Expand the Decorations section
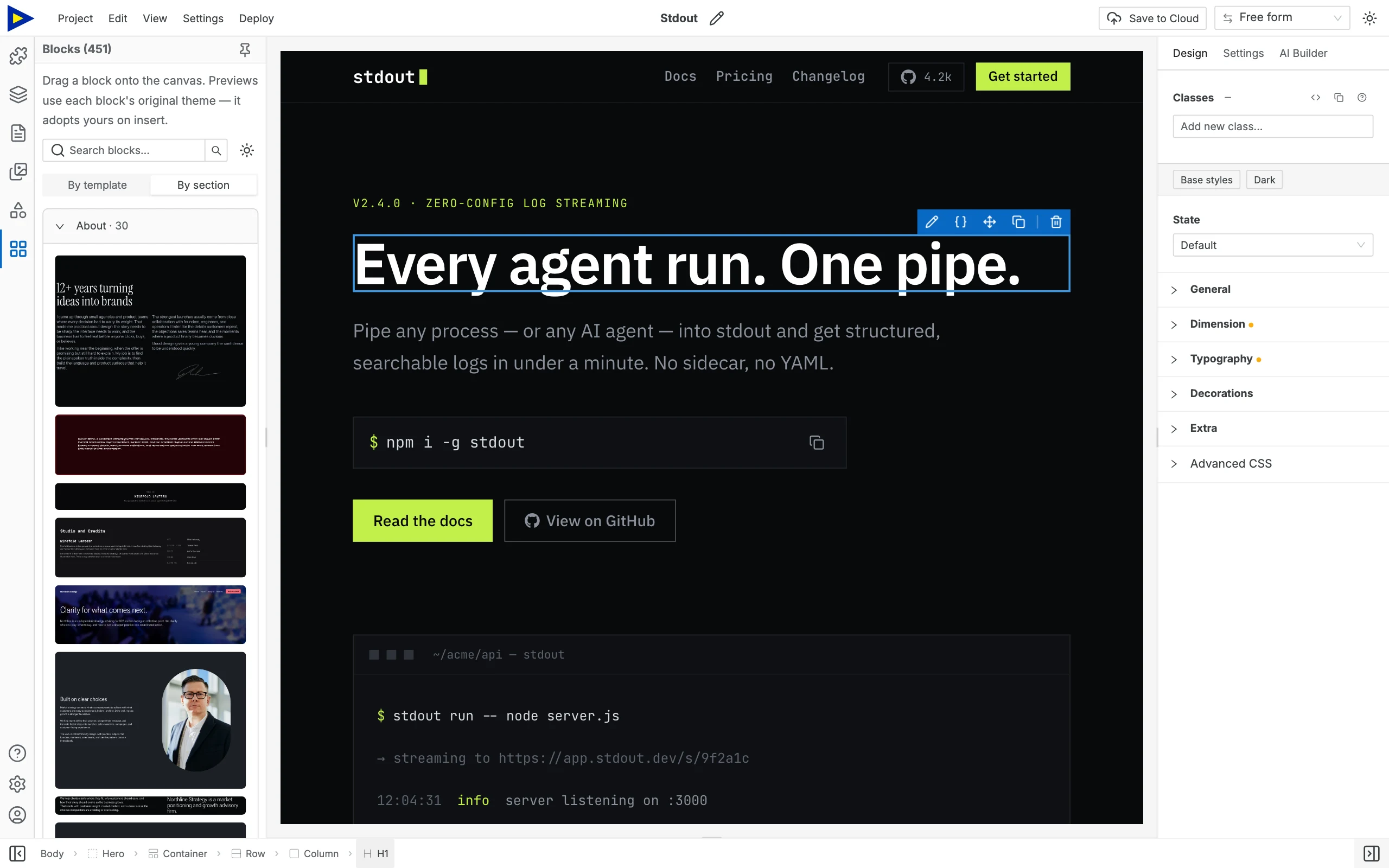 [x=1273, y=394]
